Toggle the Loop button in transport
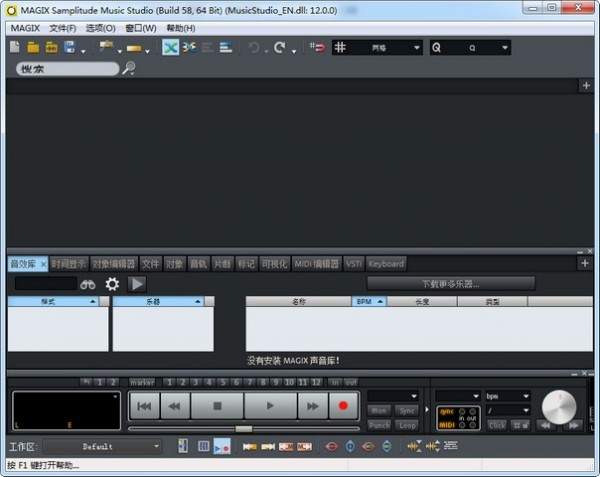The image size is (600, 477). point(406,425)
